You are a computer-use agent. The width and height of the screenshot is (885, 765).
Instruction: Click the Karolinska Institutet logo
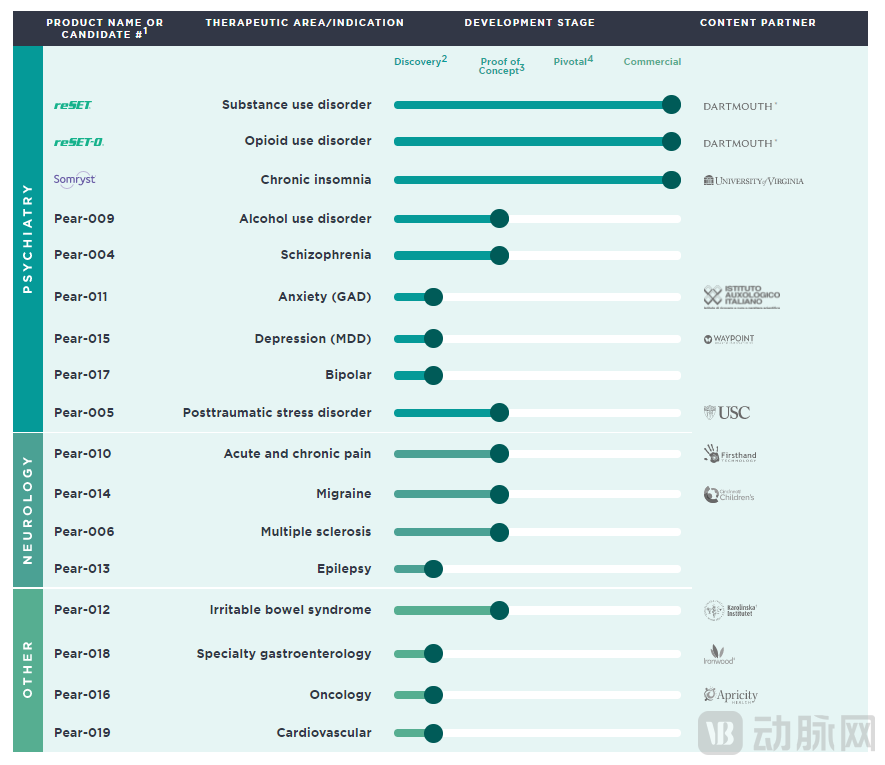pyautogui.click(x=730, y=610)
